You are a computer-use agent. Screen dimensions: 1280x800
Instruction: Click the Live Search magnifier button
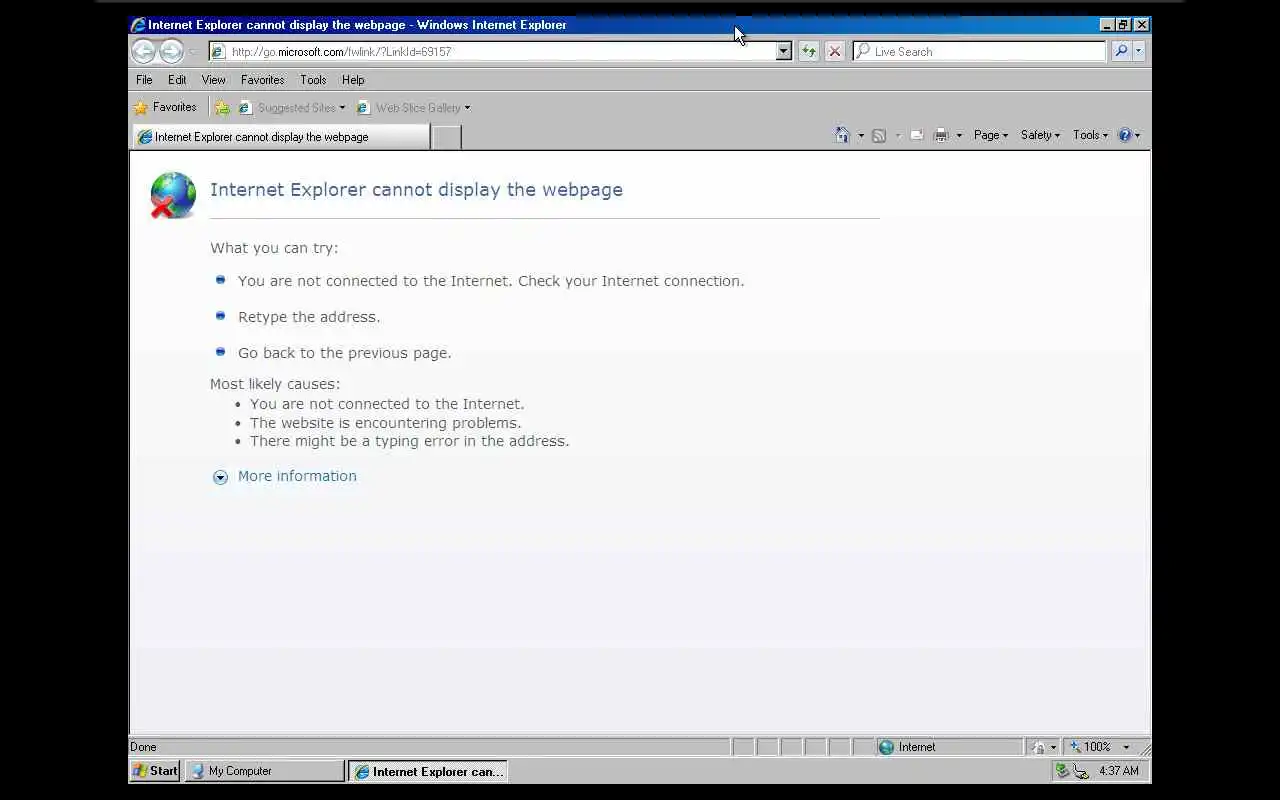click(1121, 51)
